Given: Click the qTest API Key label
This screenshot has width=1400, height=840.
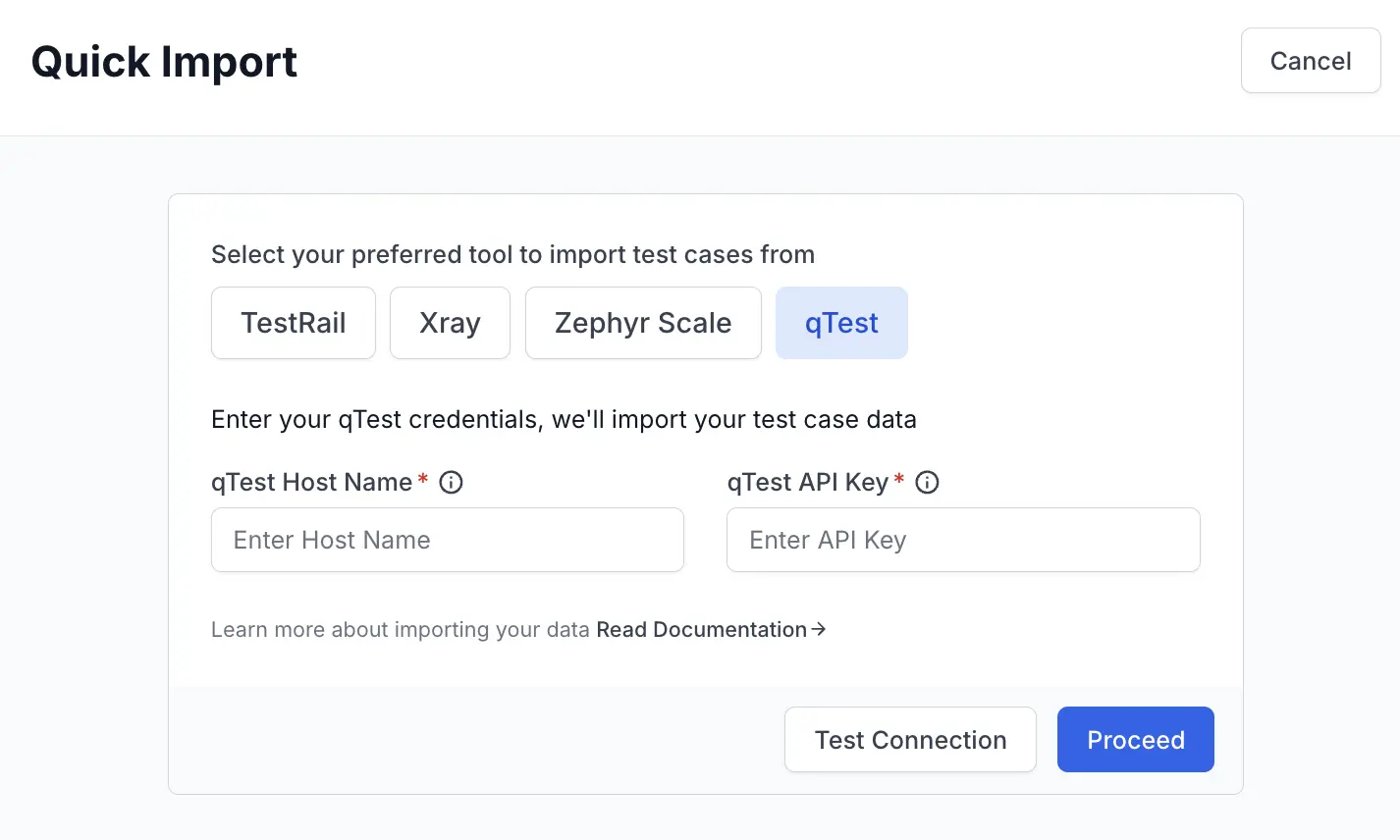Looking at the screenshot, I should [x=807, y=483].
